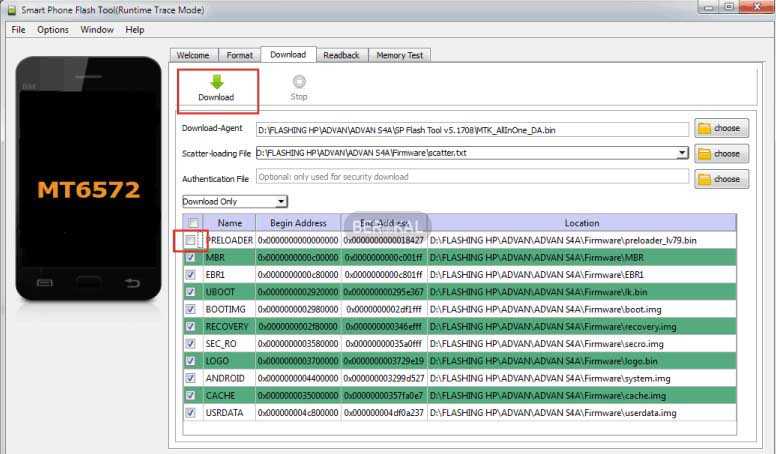
Task: Uncheck the LOGO partition checkbox
Action: tap(190, 361)
